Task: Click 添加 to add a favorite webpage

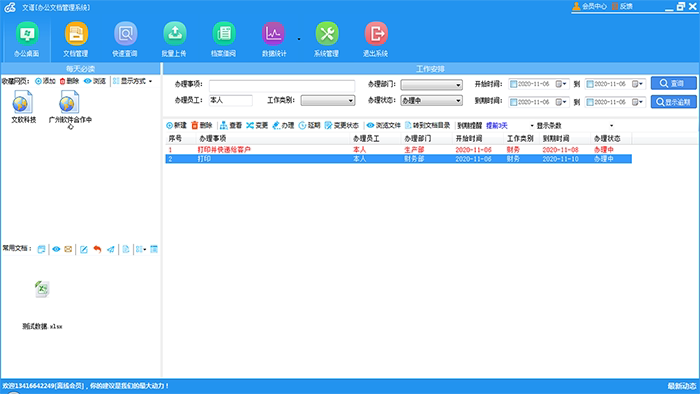Action: tap(45, 81)
